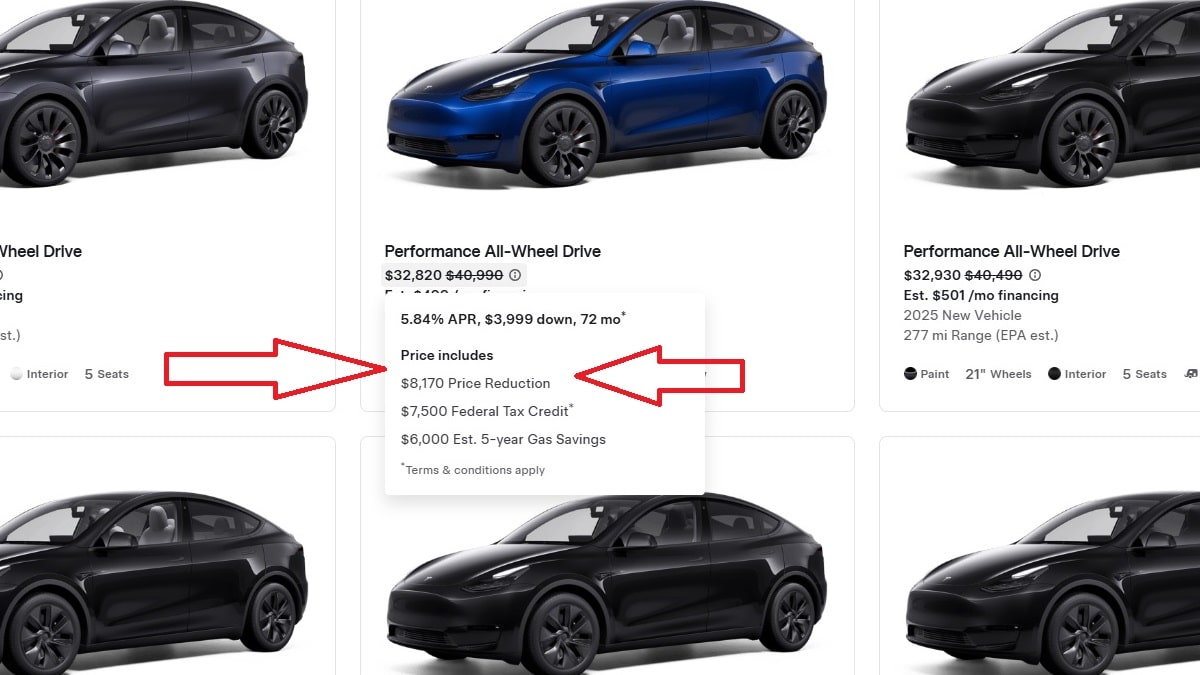1200x675 pixels.
Task: Open the top-right black Model Y image
Action: click(x=1052, y=100)
